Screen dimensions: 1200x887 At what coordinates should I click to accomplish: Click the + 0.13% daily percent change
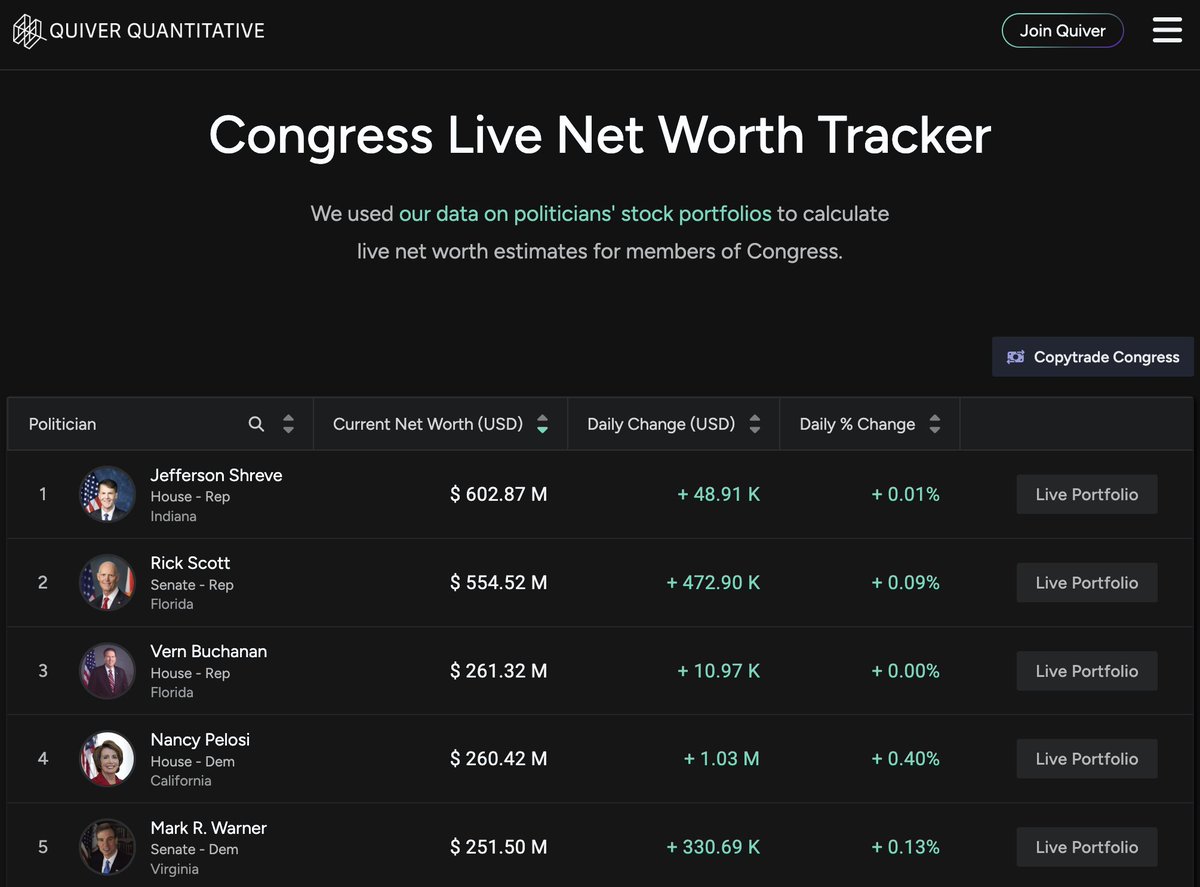[x=906, y=847]
